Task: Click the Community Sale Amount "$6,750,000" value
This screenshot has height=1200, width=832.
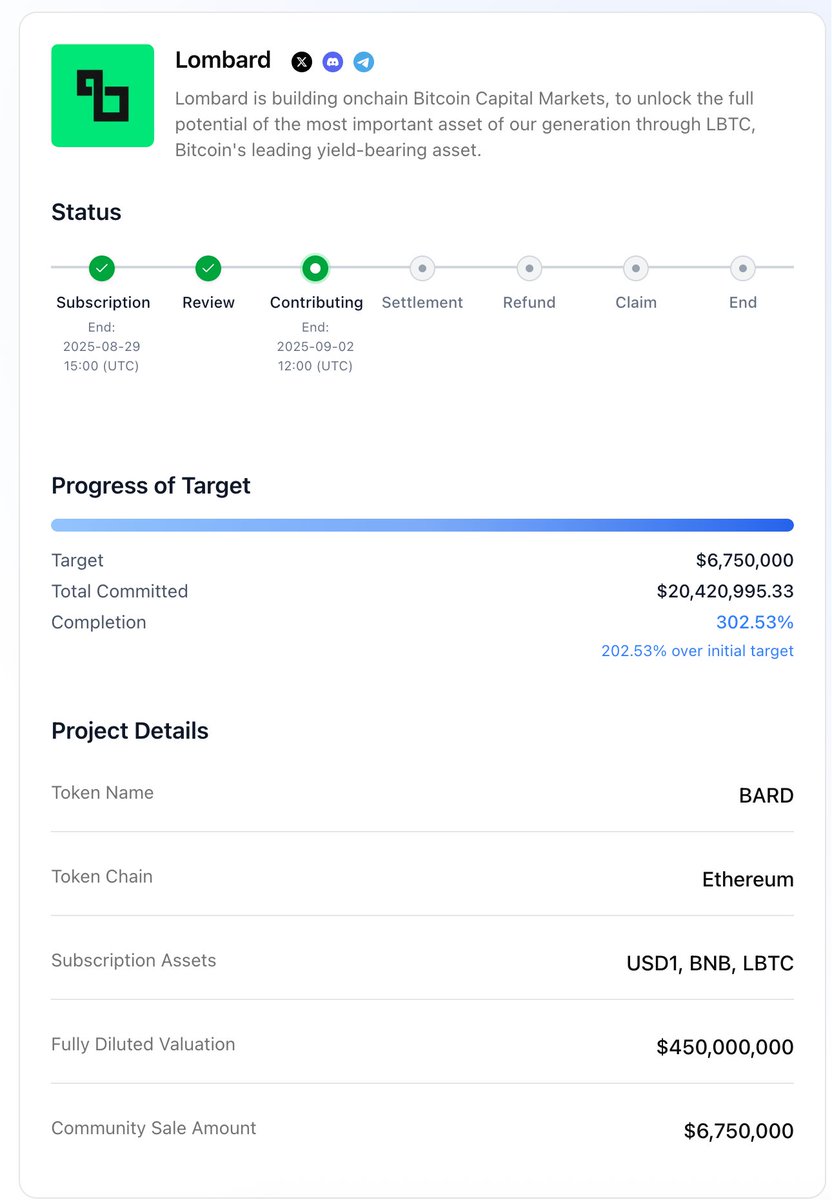Action: tap(739, 1131)
